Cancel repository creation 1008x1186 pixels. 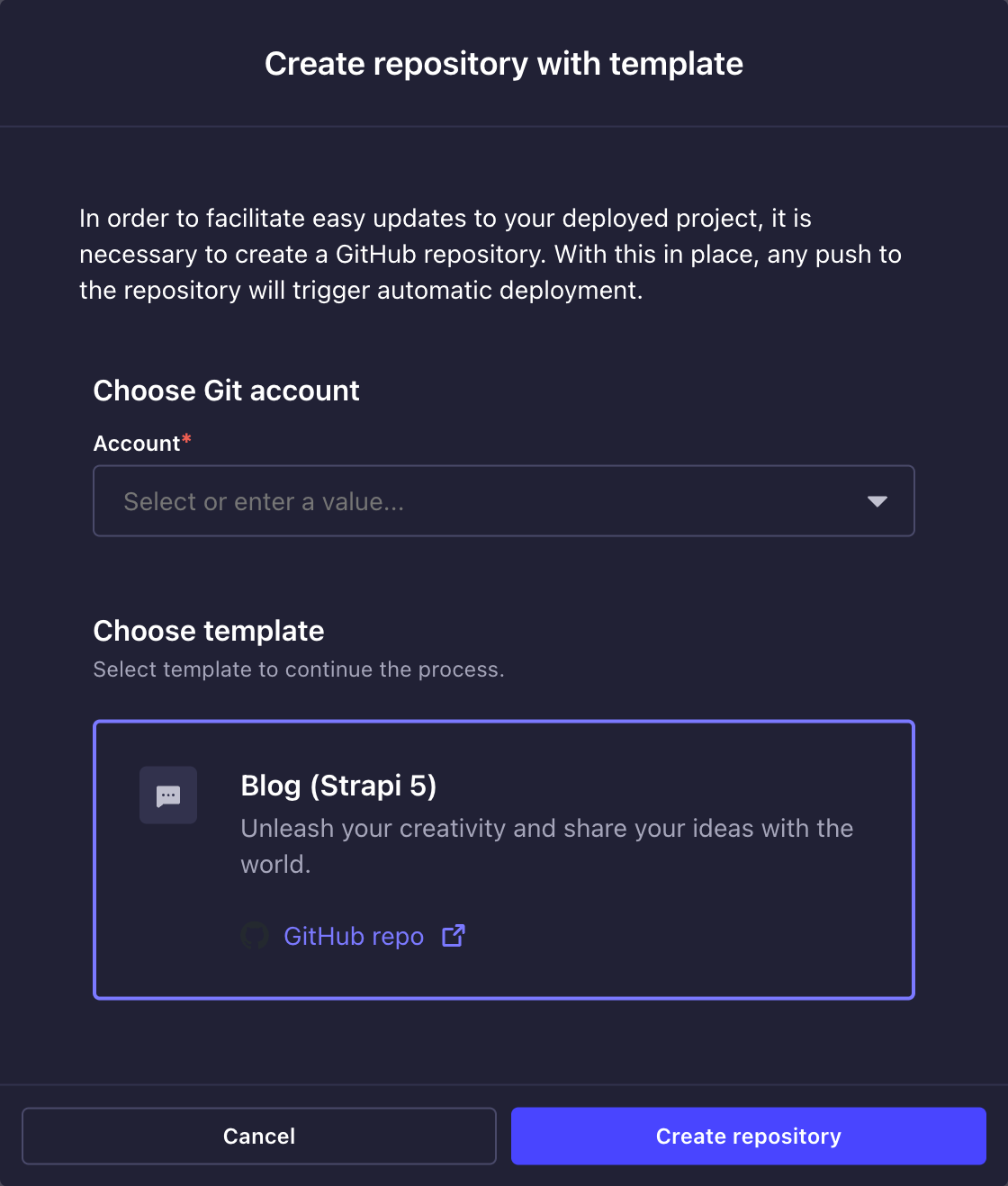click(259, 1136)
